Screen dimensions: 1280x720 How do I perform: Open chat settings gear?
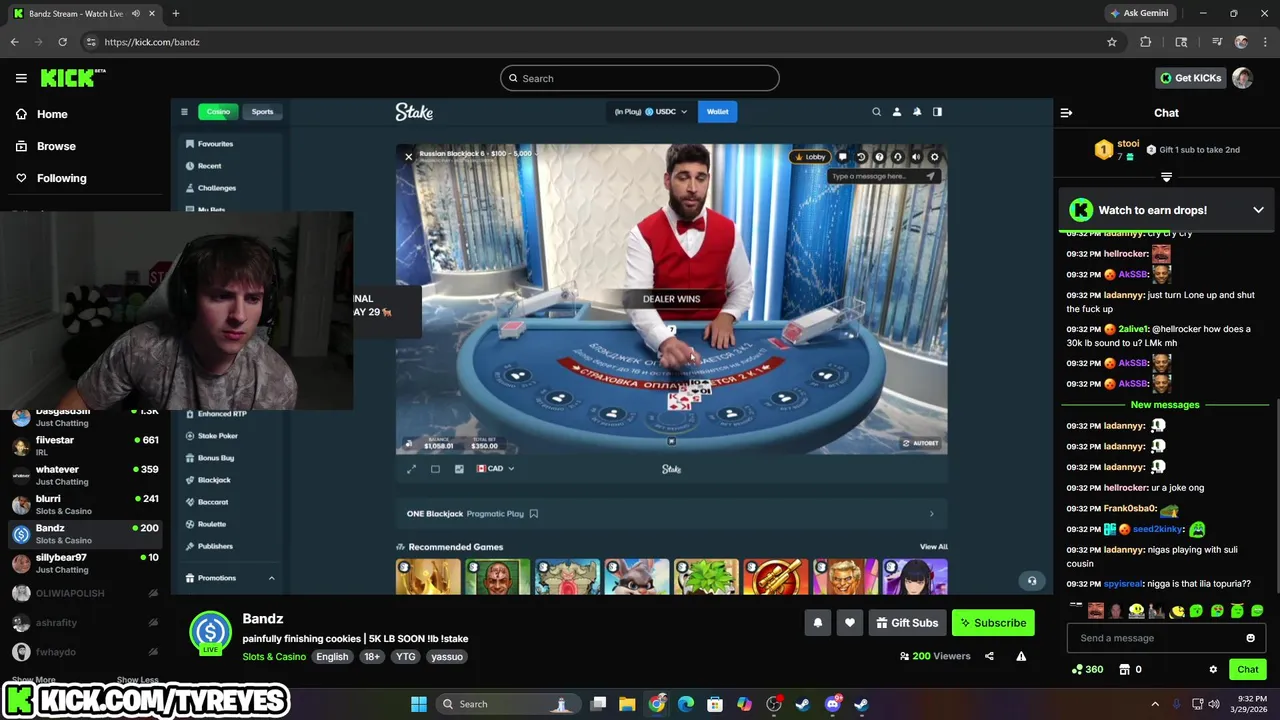(1213, 669)
